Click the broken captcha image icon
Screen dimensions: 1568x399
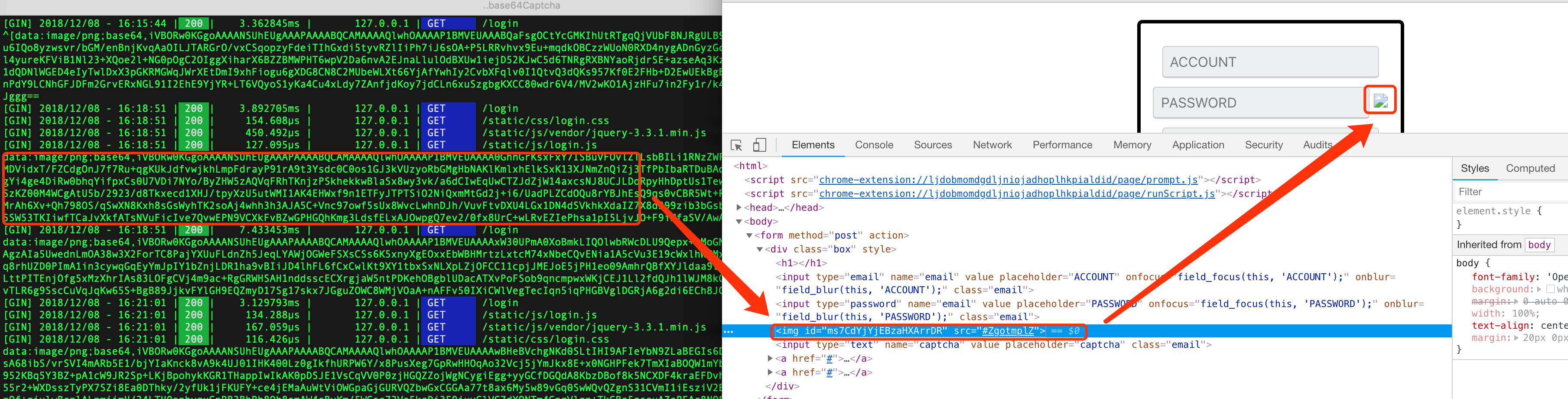point(1380,101)
